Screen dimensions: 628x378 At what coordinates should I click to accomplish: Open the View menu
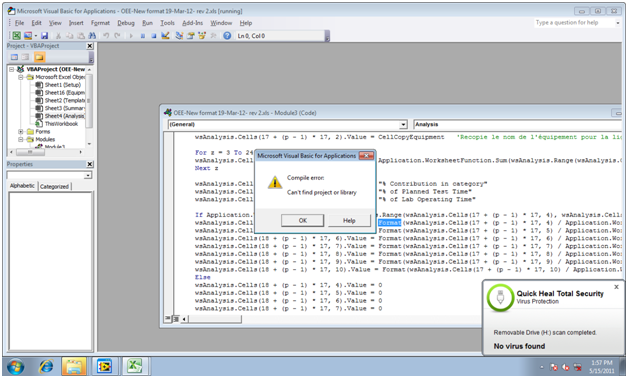[55, 23]
